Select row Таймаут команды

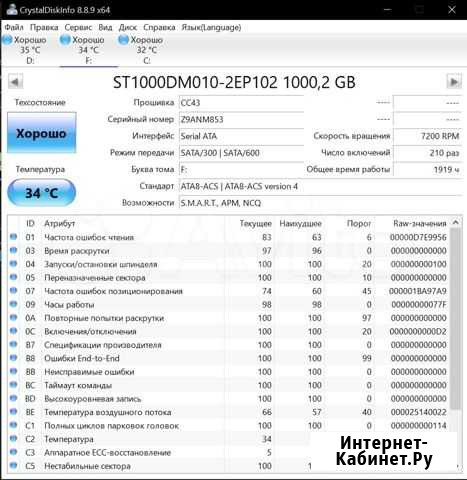[228, 385]
